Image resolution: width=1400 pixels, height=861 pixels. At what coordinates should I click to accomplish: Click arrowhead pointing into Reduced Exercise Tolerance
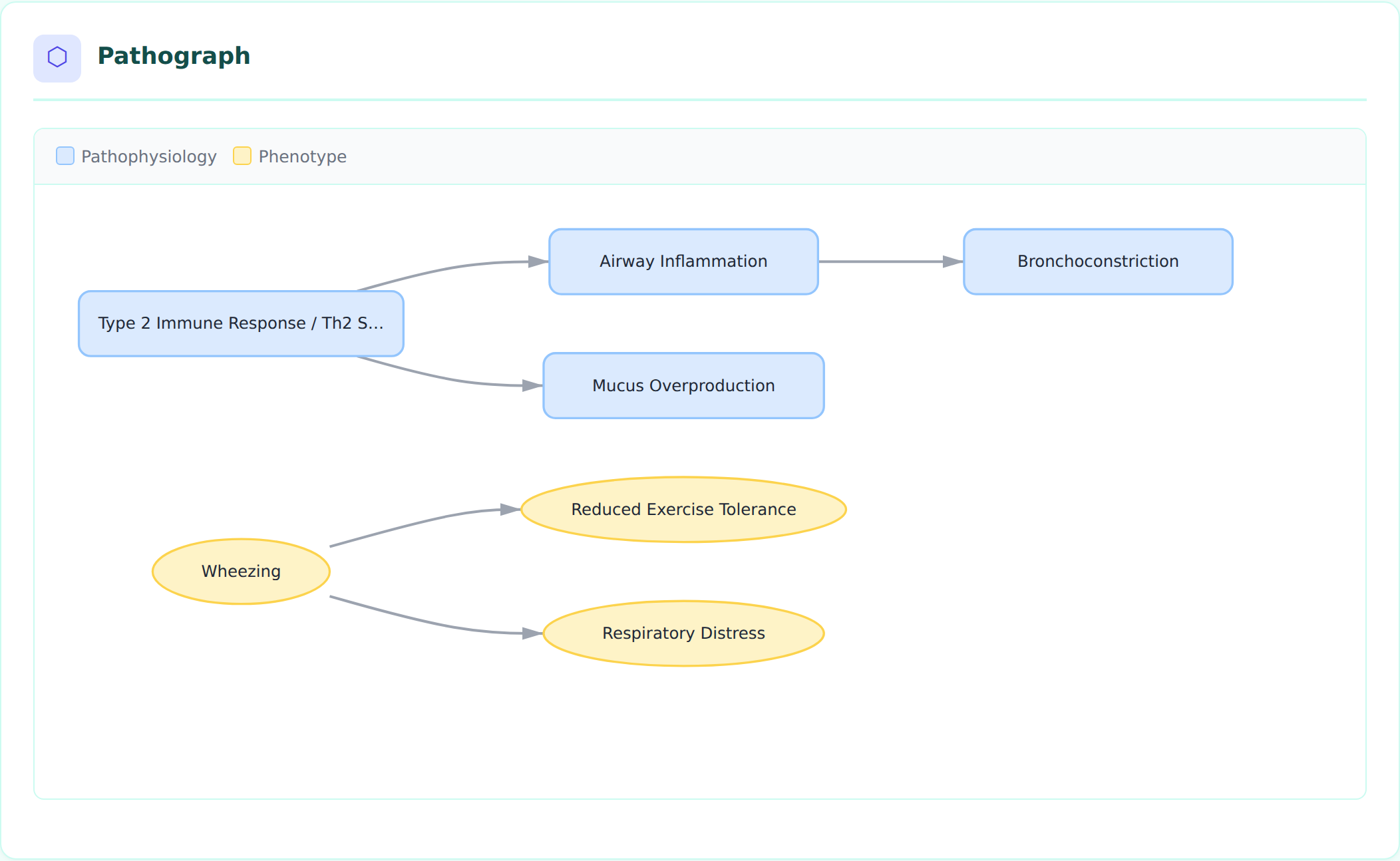510,510
